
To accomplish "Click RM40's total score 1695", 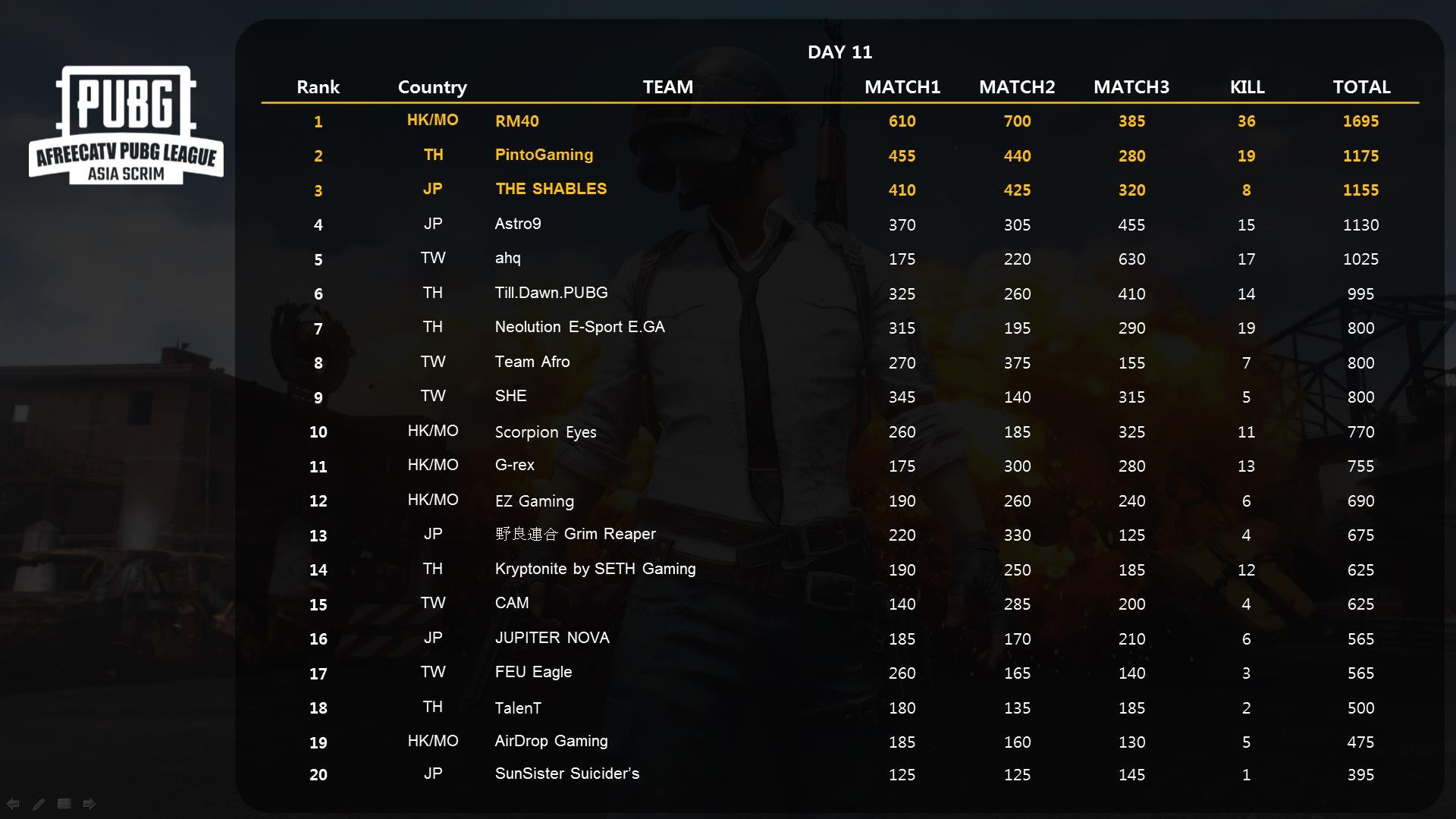I will (x=1360, y=121).
